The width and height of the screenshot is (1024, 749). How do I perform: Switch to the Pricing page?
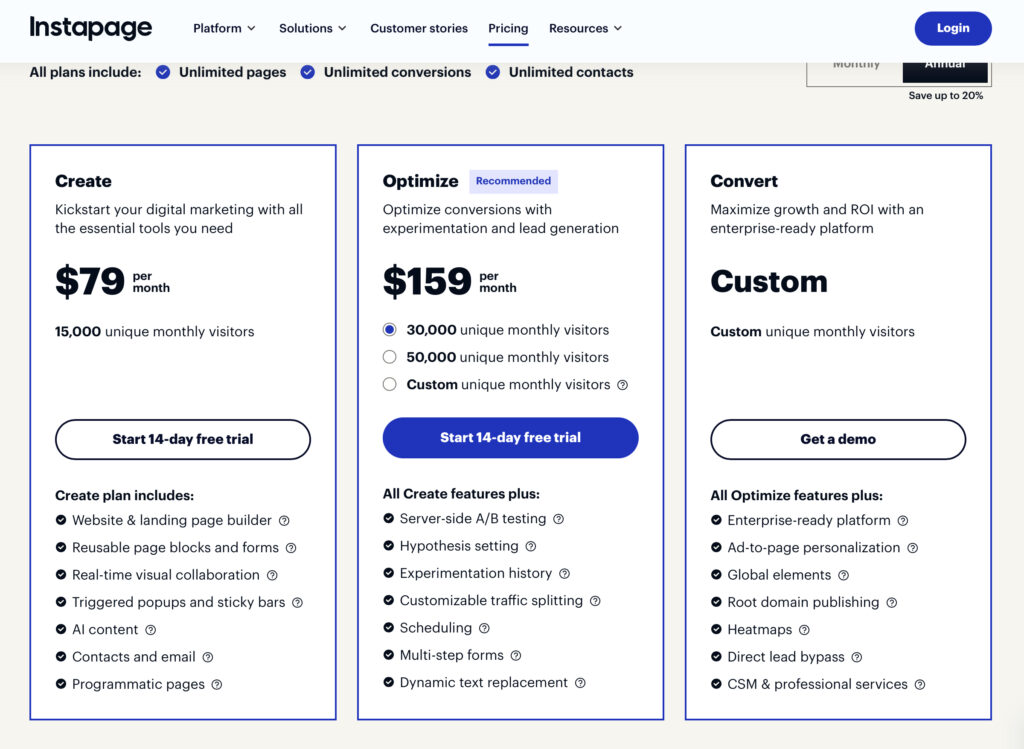pyautogui.click(x=508, y=29)
